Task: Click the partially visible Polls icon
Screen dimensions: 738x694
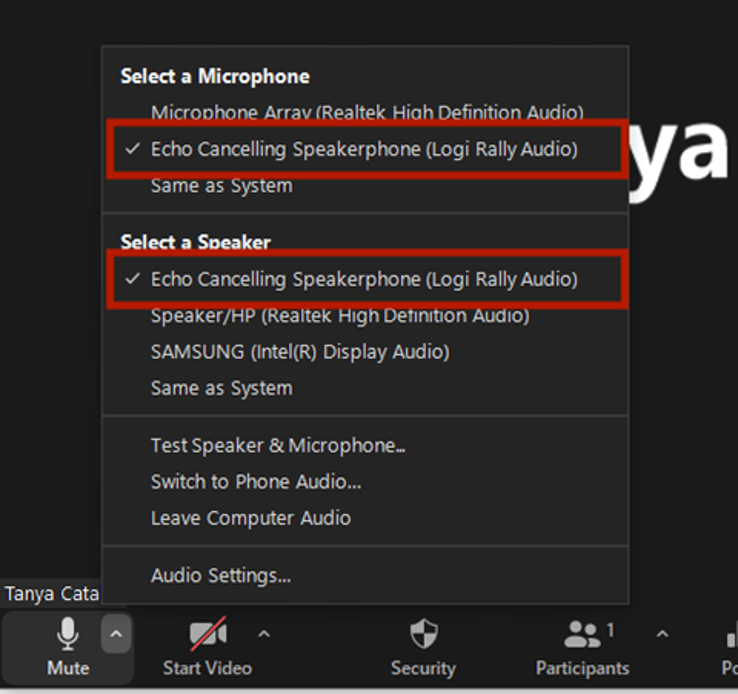Action: pos(729,640)
